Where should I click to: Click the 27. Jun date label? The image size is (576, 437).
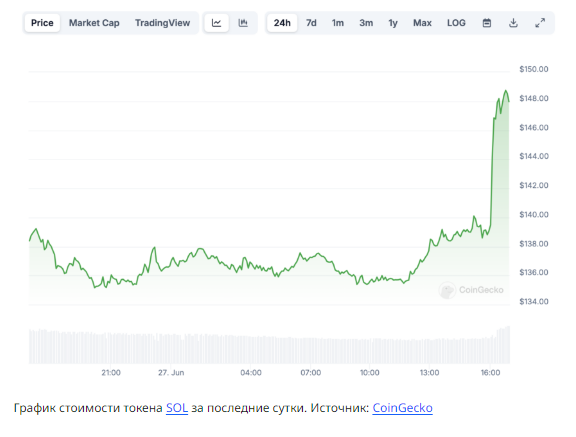pyautogui.click(x=171, y=373)
